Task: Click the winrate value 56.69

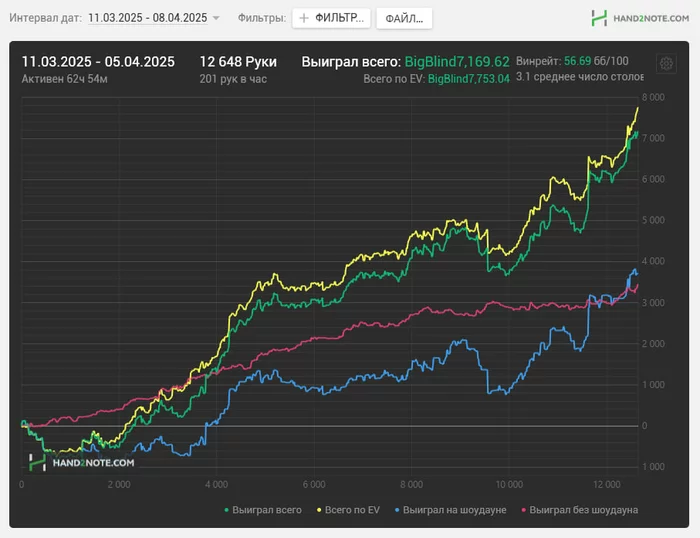Action: coord(577,61)
